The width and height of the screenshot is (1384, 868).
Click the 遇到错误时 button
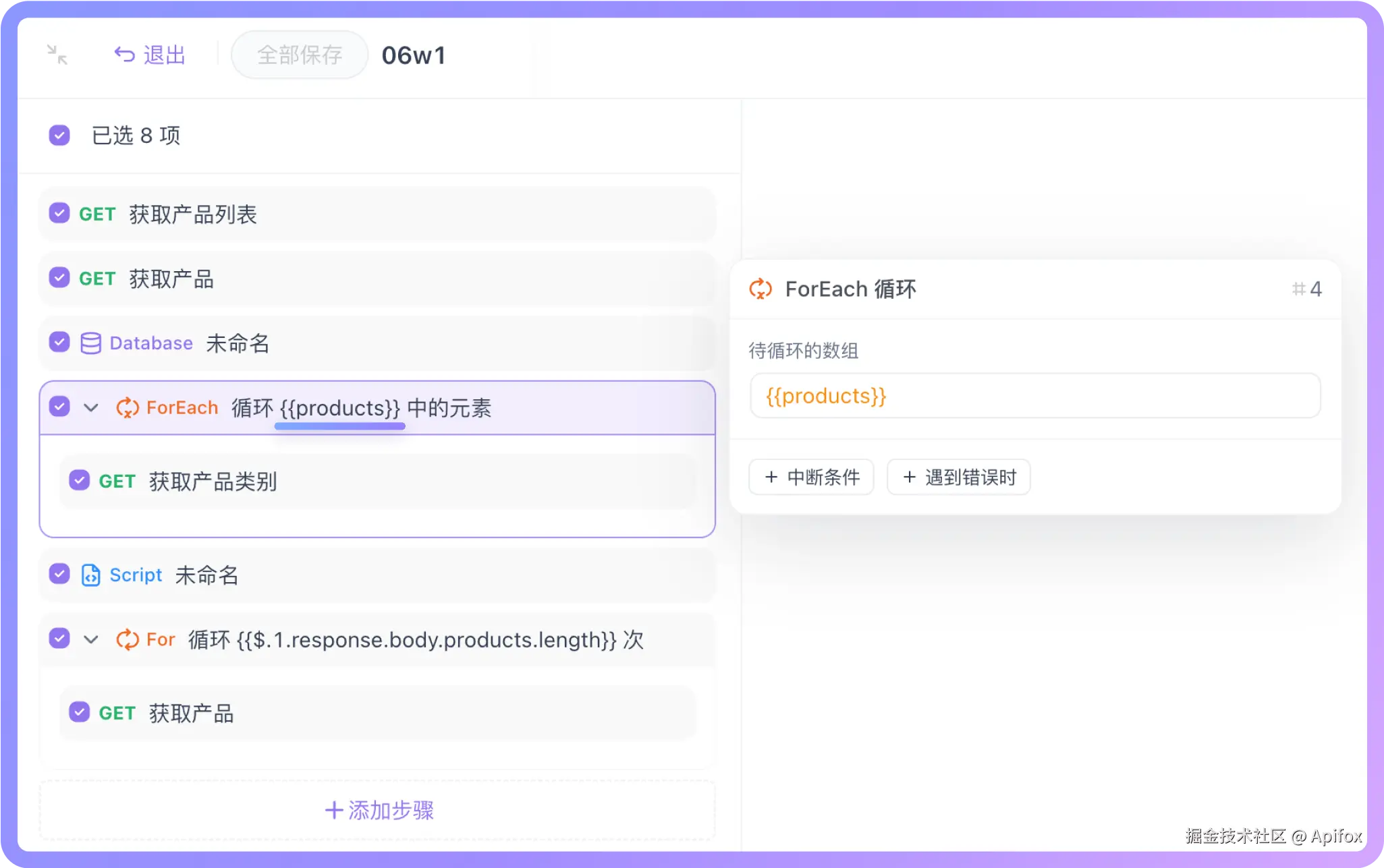tap(958, 478)
